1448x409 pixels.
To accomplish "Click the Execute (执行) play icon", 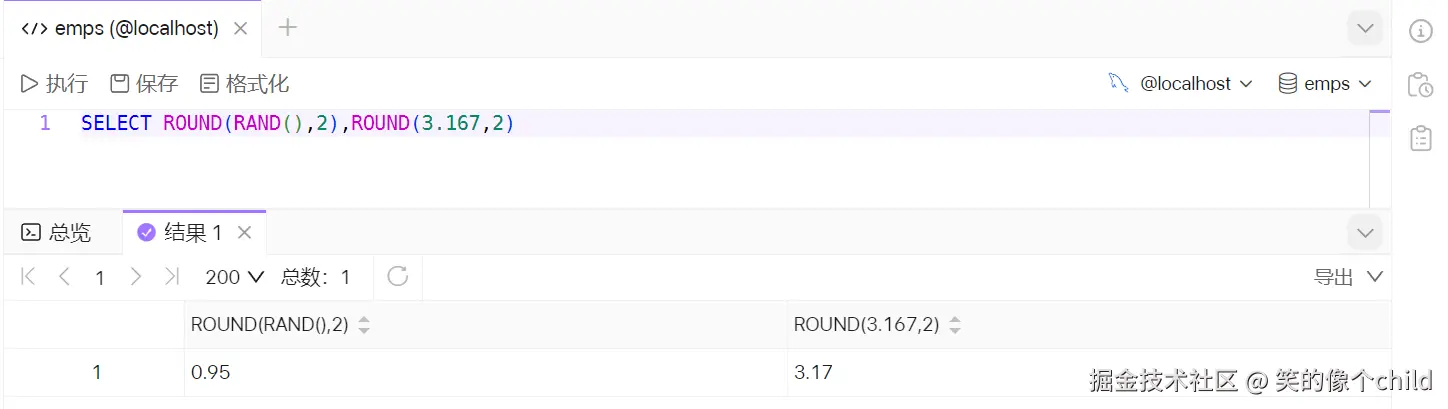I will pos(30,84).
